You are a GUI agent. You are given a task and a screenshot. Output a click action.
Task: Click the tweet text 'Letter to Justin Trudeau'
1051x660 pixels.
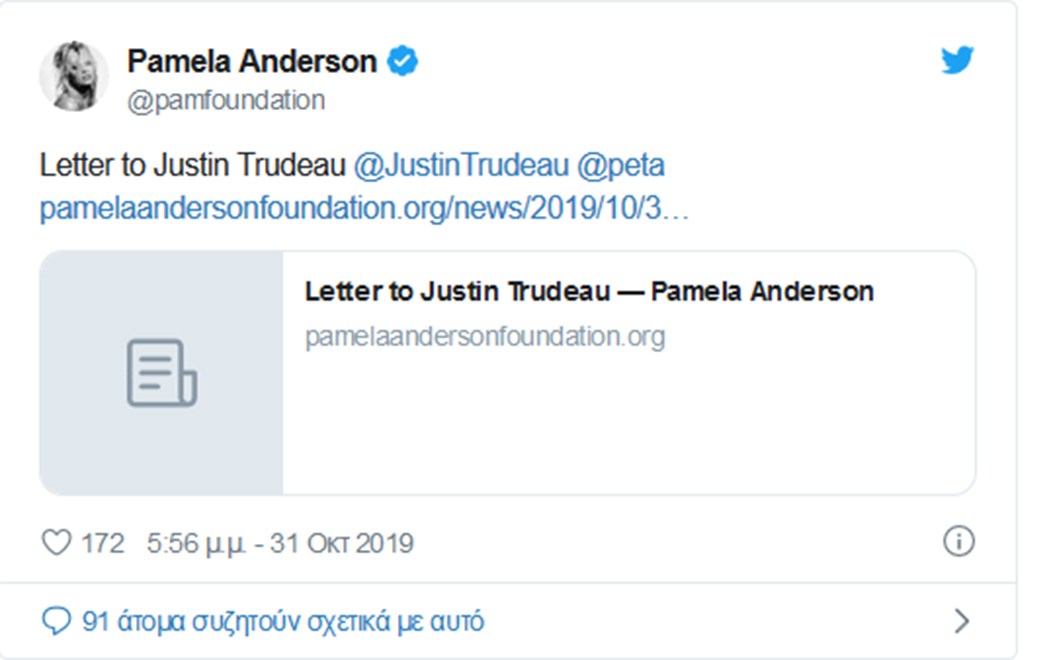[x=193, y=165]
